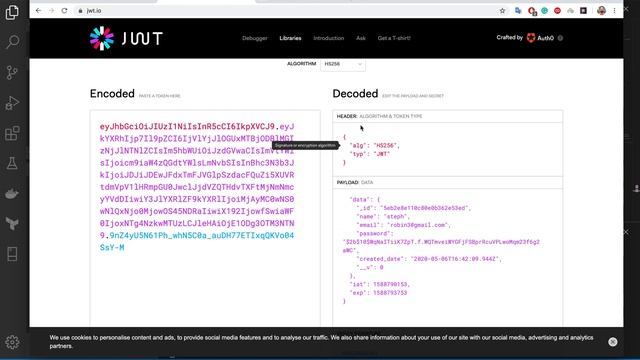The width and height of the screenshot is (640, 360).
Task: Click the "iat": 1588790153 payload line
Action: coord(380,284)
